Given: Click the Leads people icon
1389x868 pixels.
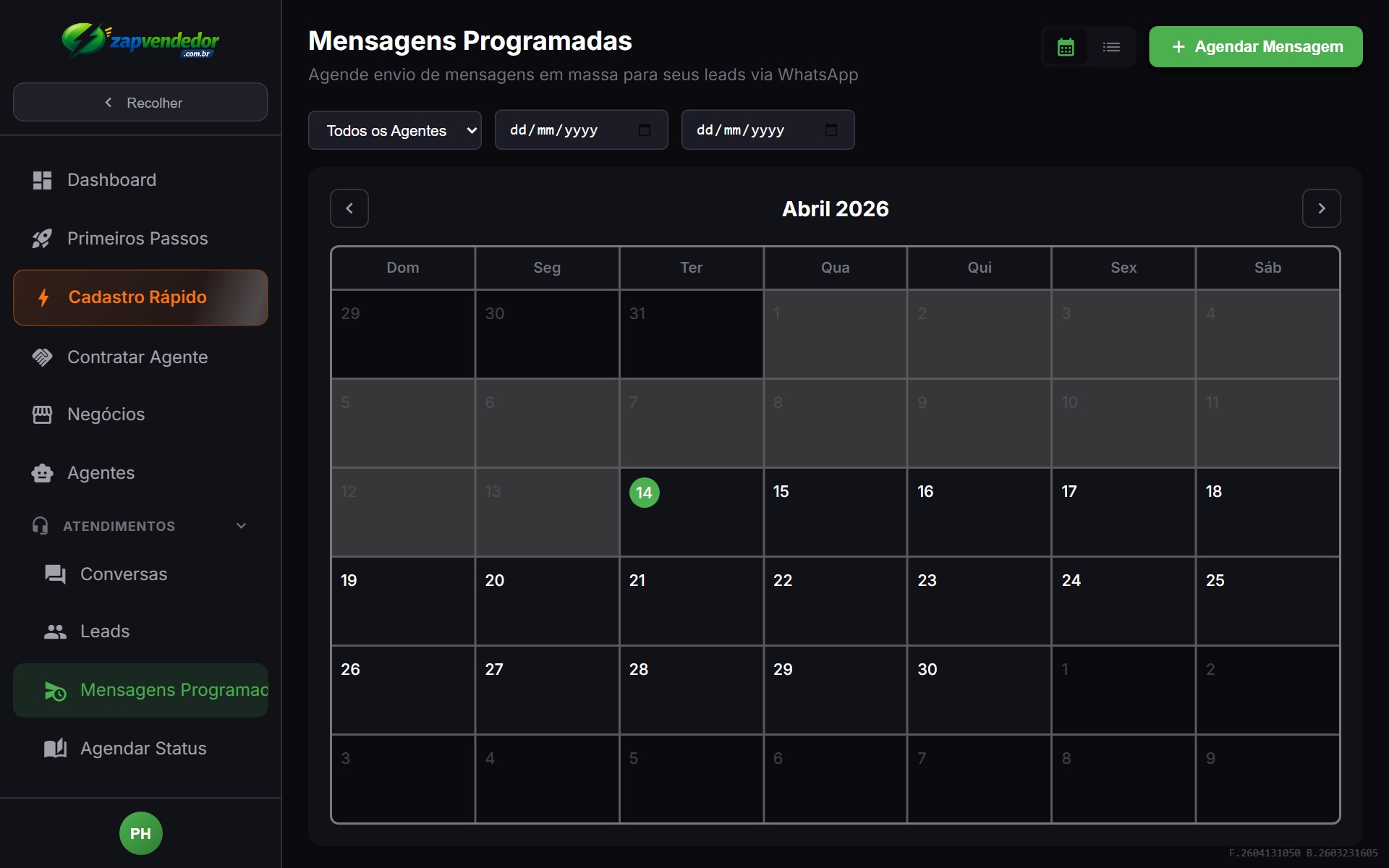Looking at the screenshot, I should [x=54, y=631].
